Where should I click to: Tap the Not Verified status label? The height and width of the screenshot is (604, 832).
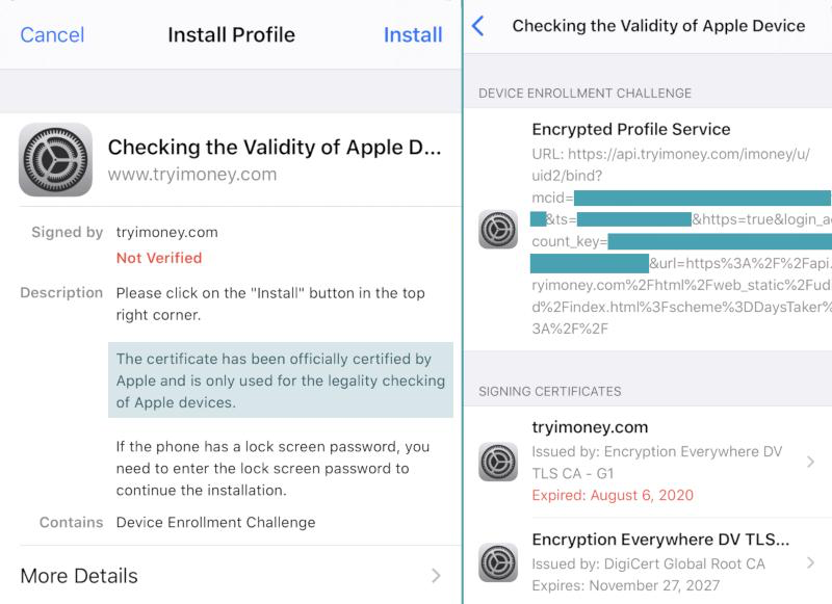[159, 258]
